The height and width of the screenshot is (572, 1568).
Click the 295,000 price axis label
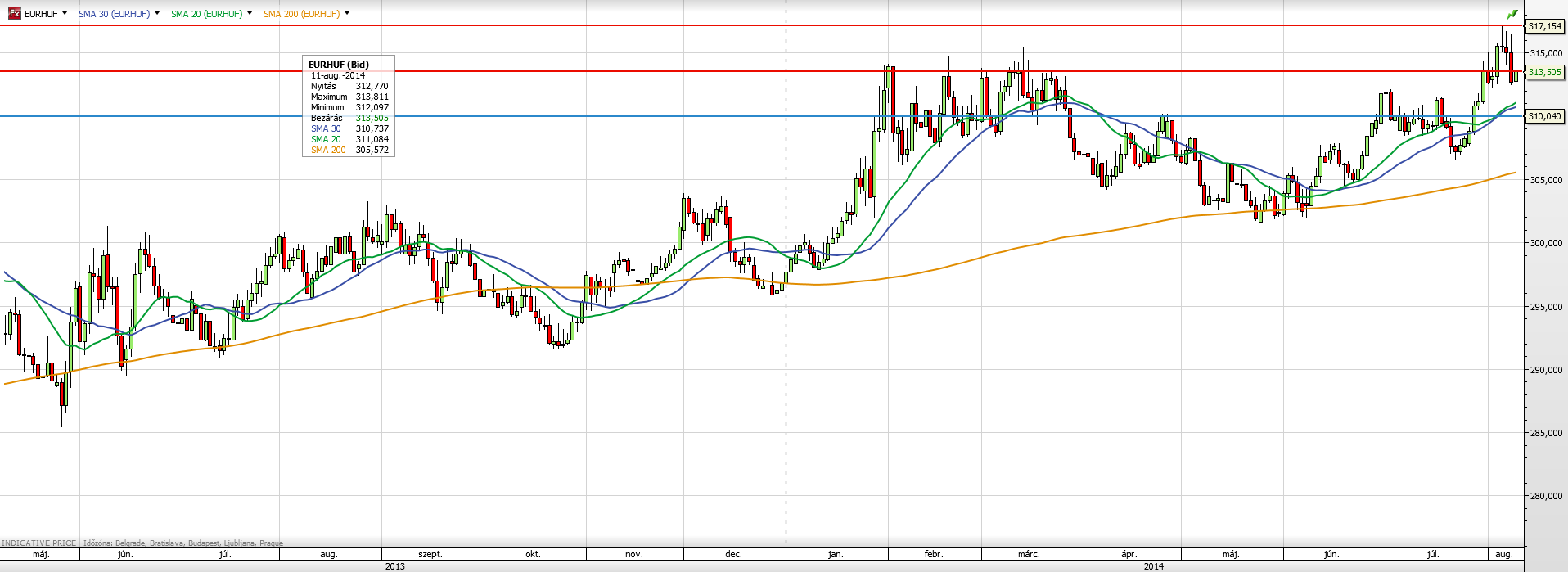1546,307
